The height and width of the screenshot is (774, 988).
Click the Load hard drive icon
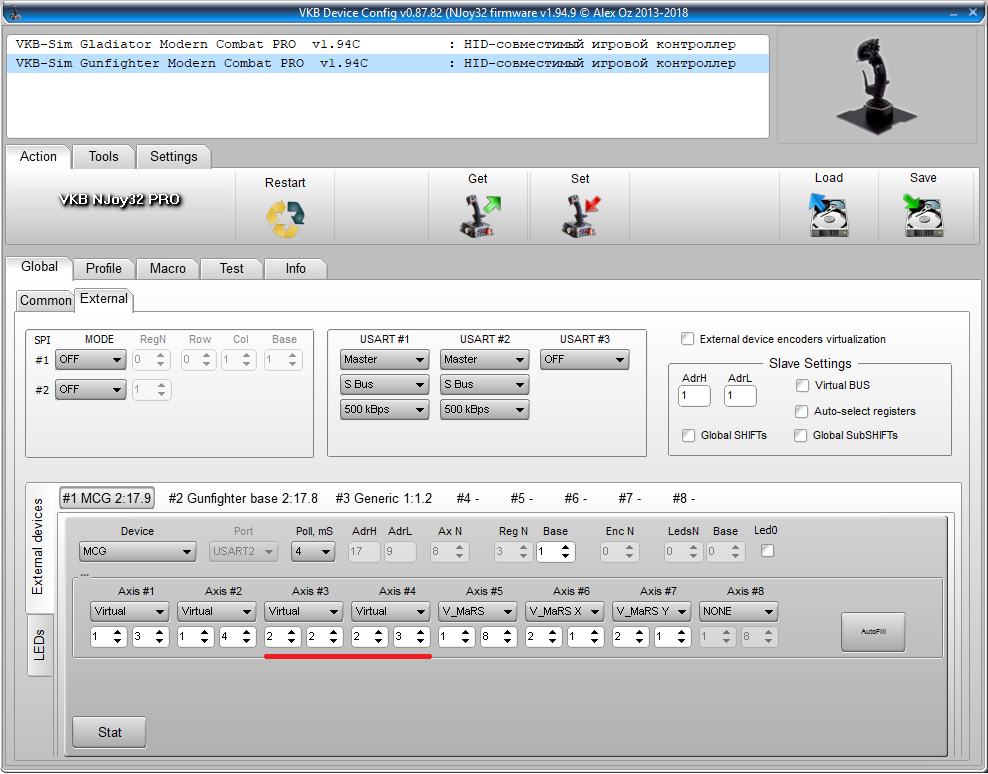829,216
